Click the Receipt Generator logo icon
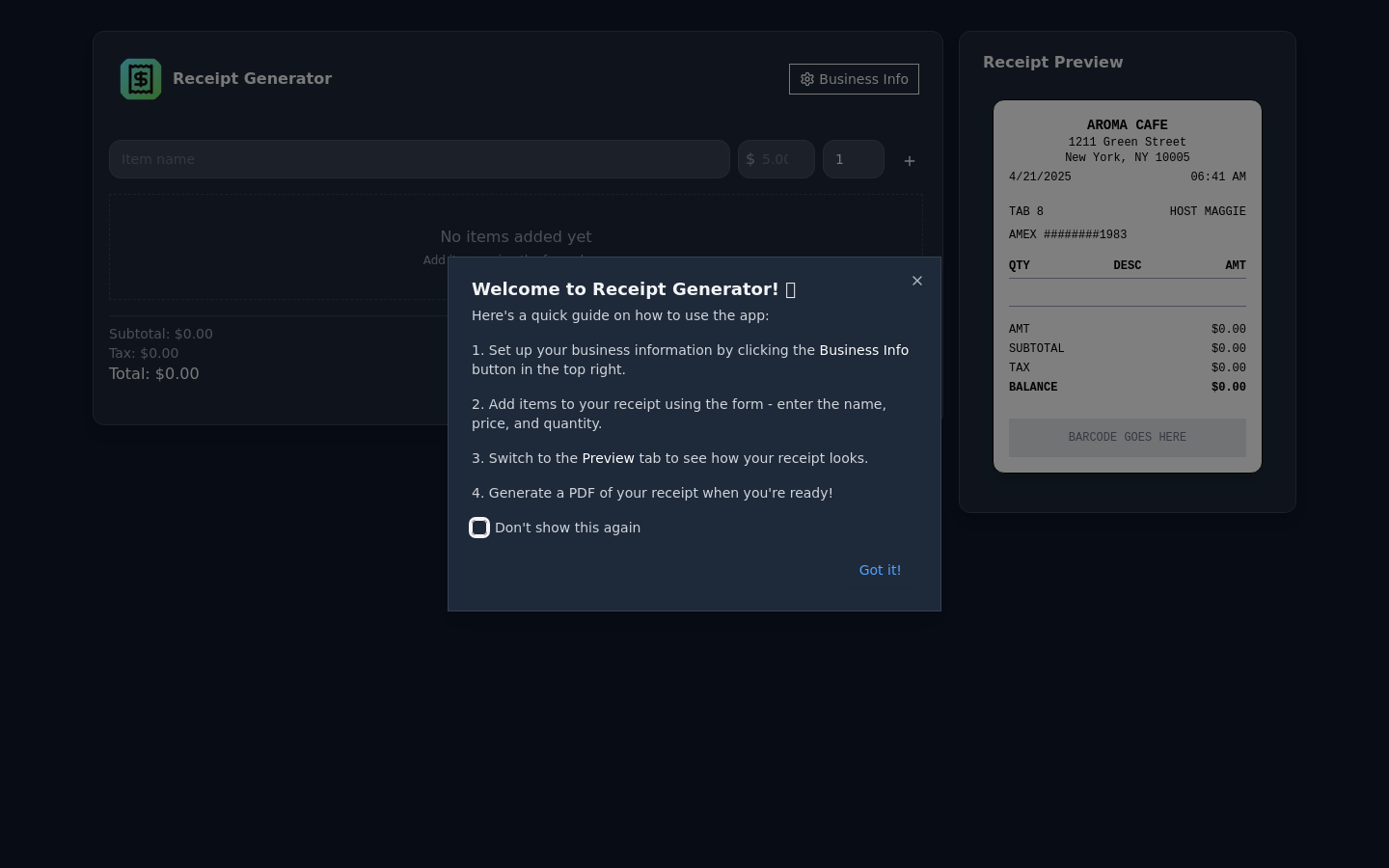 (x=141, y=79)
